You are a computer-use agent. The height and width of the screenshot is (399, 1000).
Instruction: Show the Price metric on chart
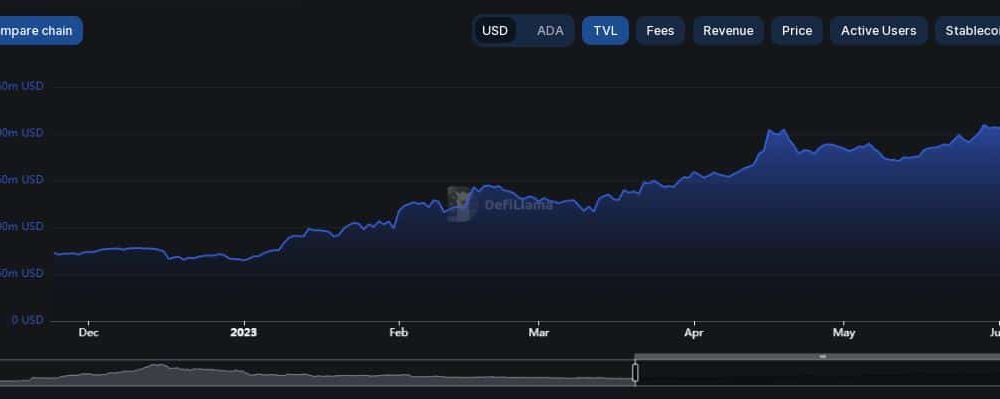797,31
